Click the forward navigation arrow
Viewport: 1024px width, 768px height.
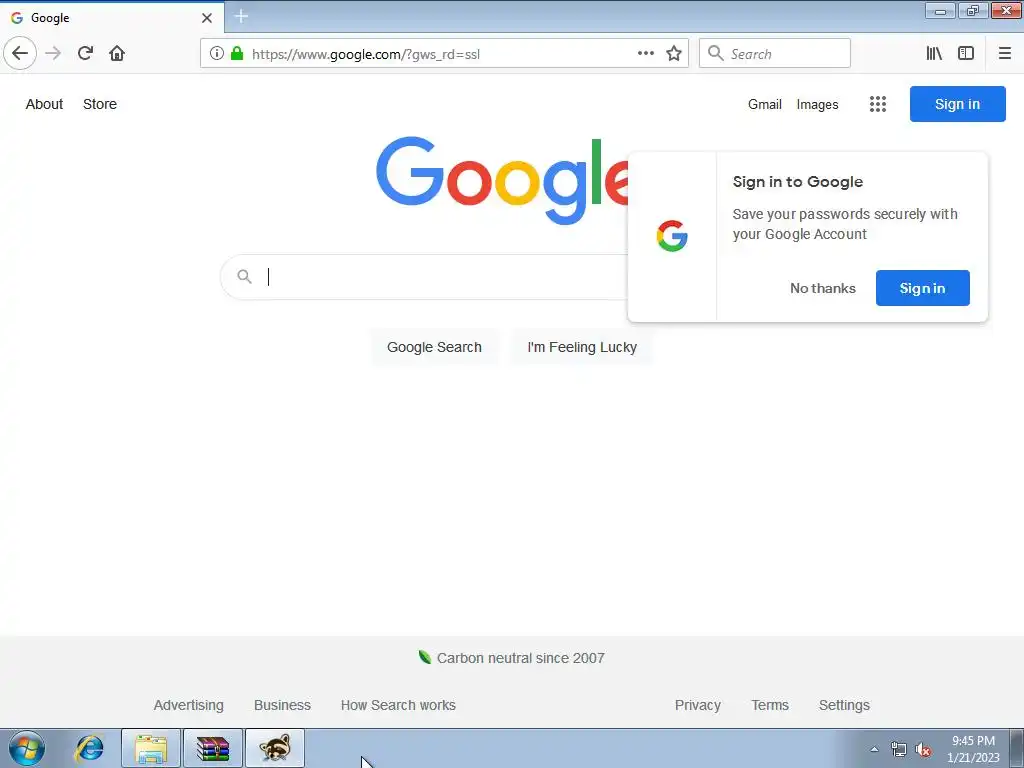coord(53,54)
